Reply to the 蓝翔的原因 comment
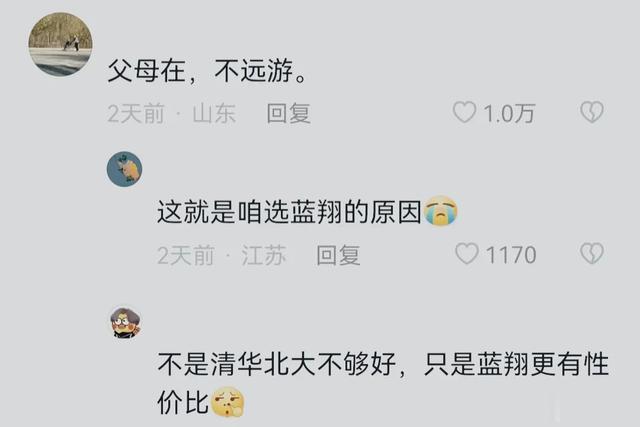 [x=338, y=255]
